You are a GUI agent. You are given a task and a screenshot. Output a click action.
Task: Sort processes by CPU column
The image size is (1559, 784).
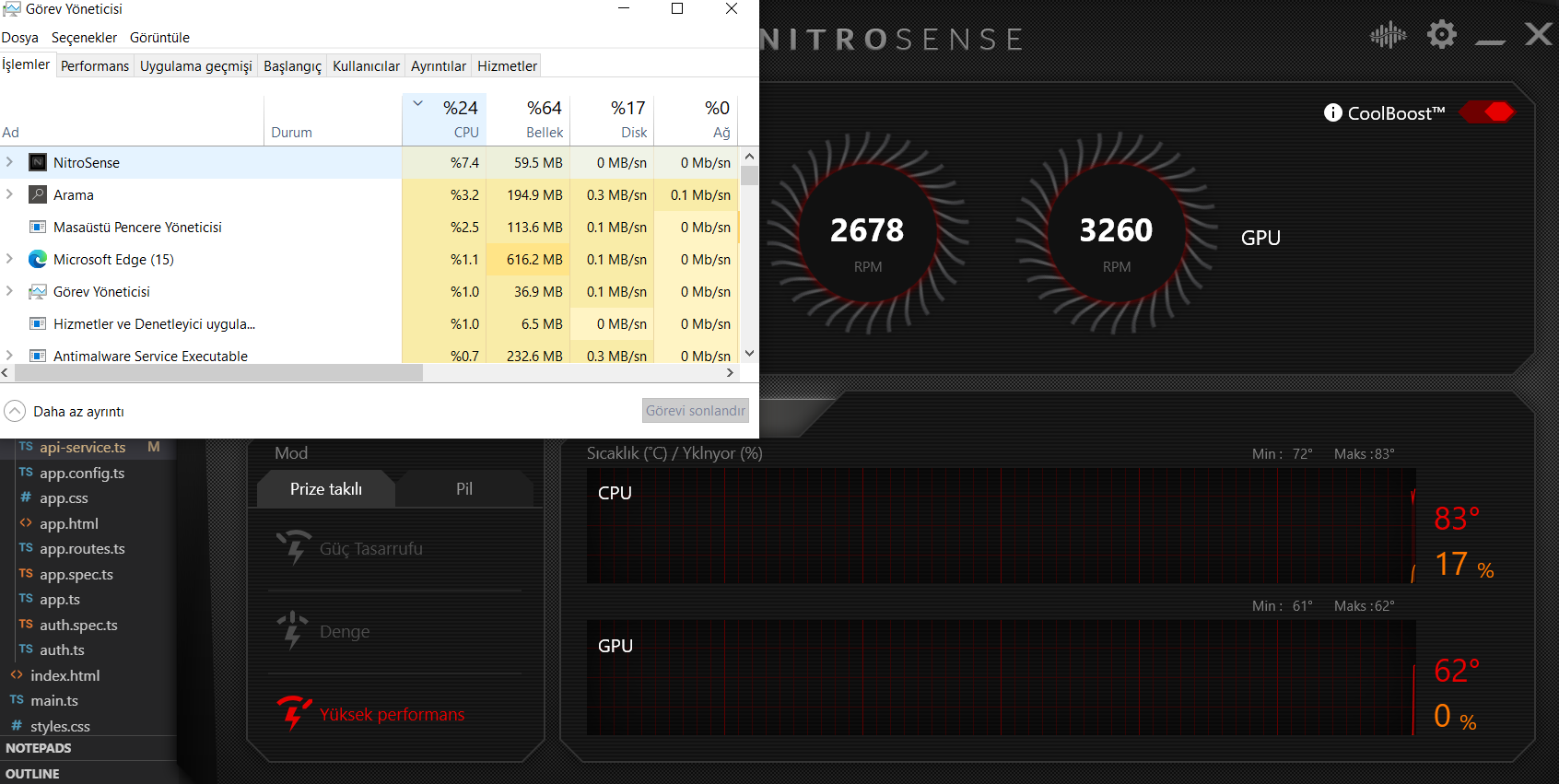444,120
